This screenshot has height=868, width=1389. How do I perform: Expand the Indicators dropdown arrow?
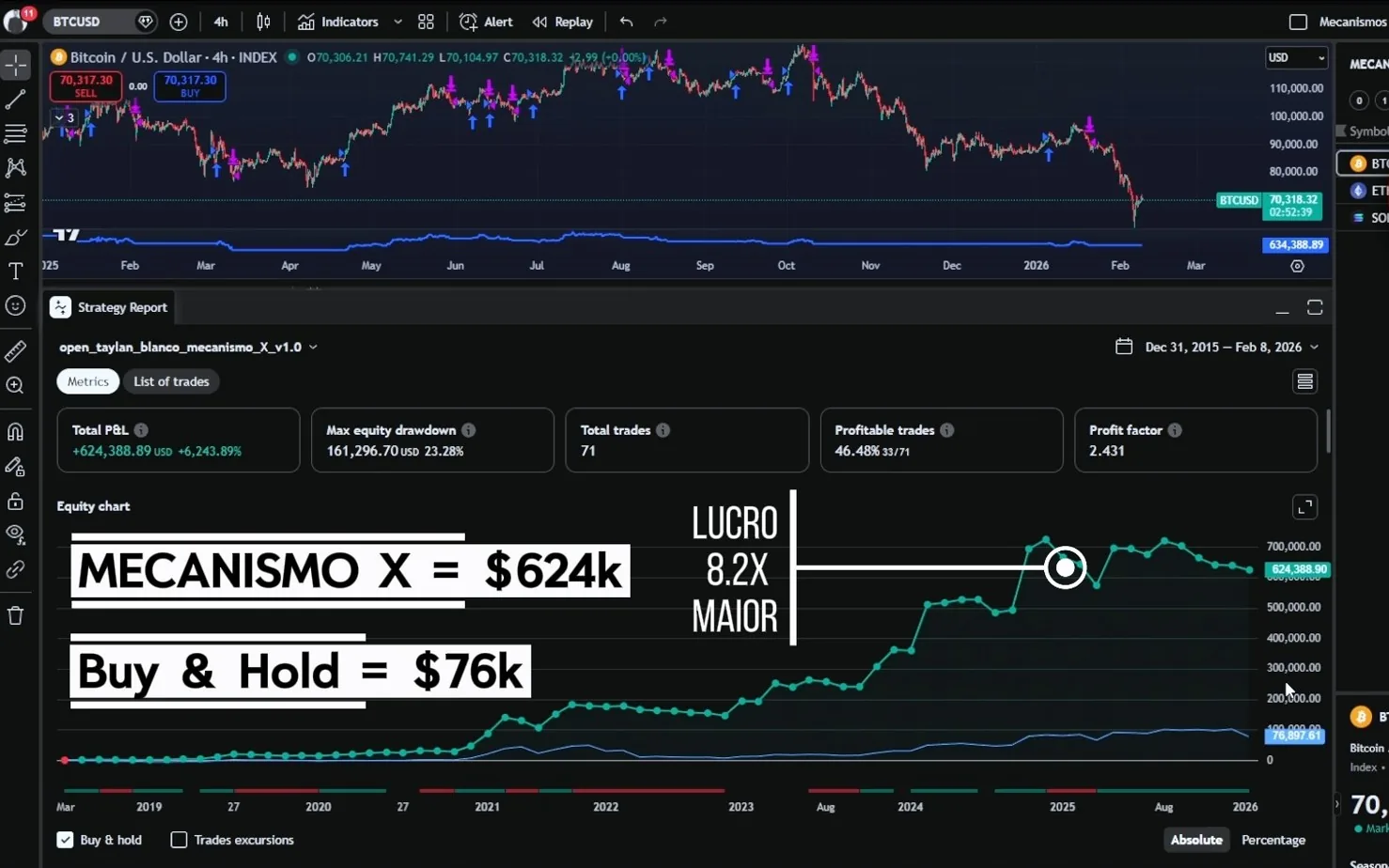tap(396, 22)
